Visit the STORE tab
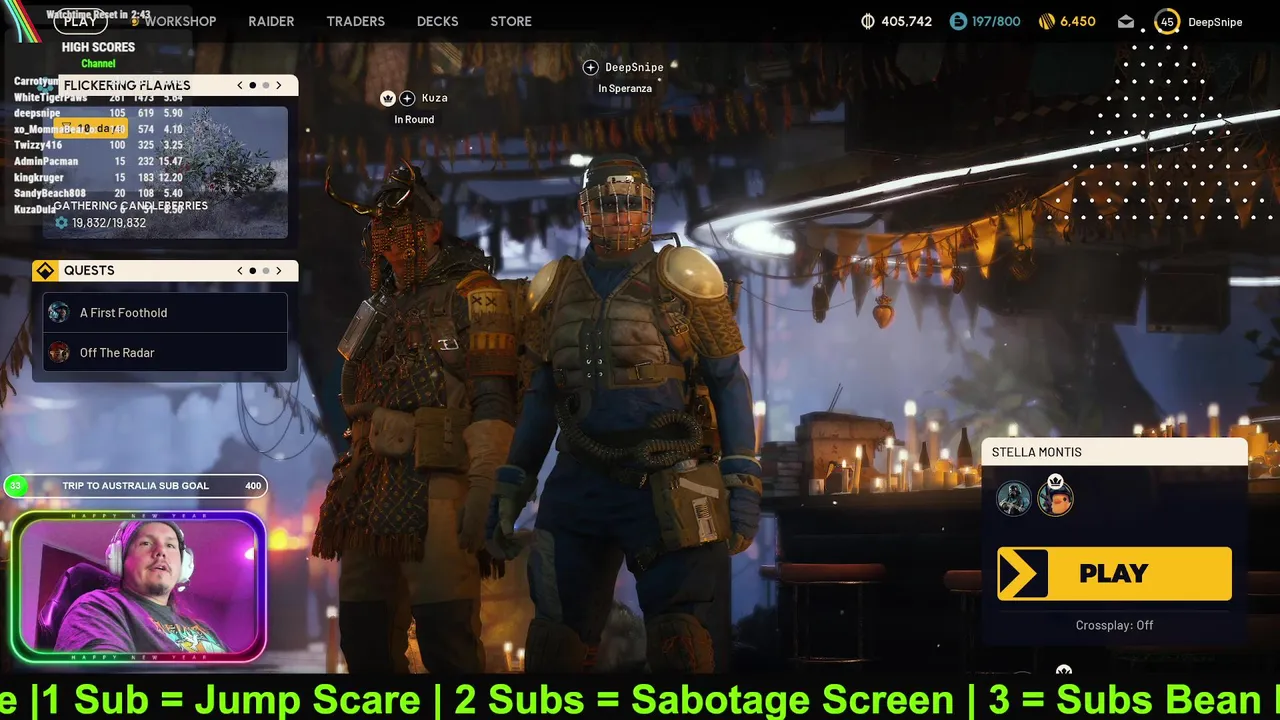This screenshot has width=1280, height=720. [x=511, y=21]
